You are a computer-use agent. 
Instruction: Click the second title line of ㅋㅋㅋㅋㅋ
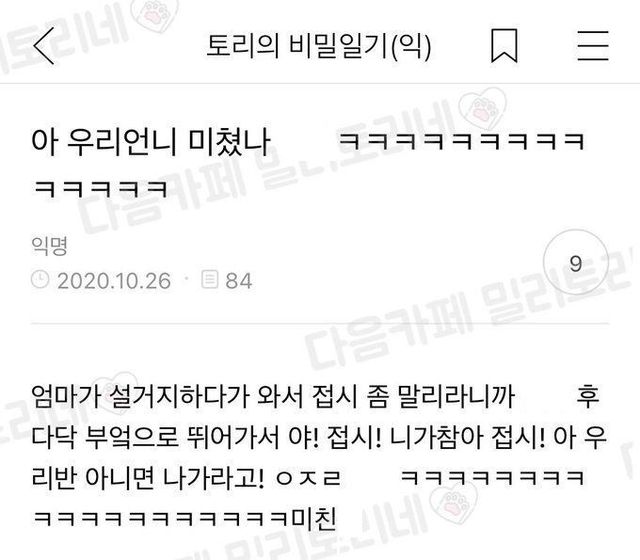pyautogui.click(x=100, y=189)
